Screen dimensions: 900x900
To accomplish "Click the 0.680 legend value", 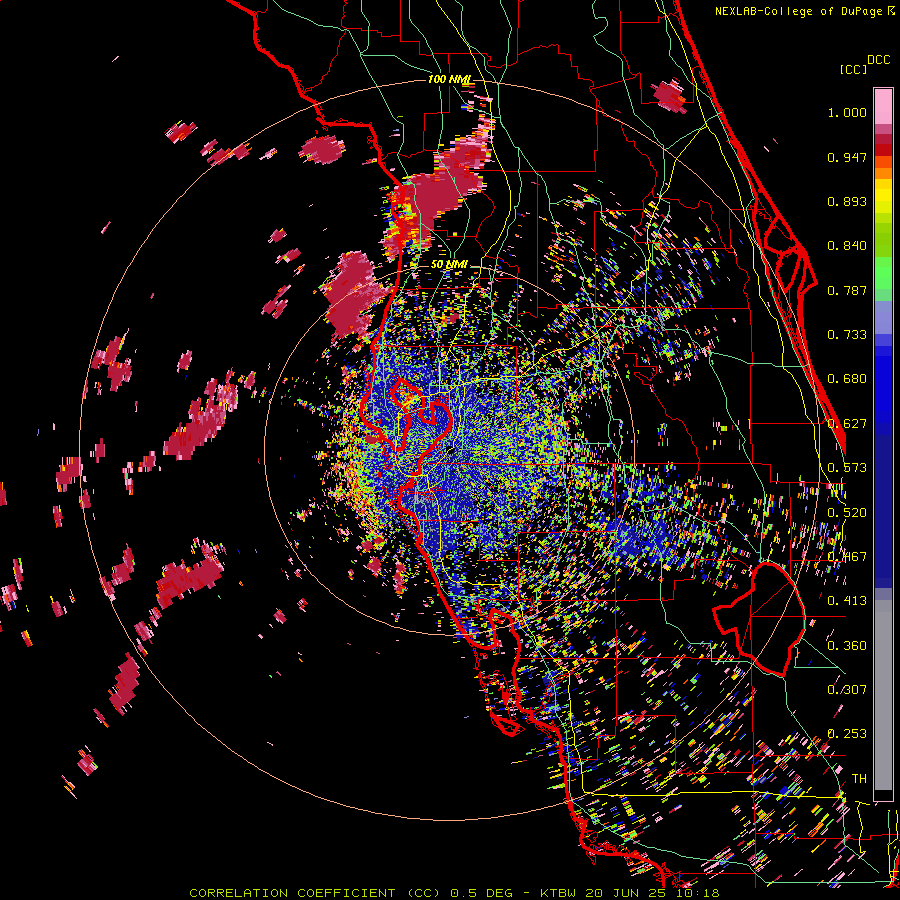I will point(847,379).
